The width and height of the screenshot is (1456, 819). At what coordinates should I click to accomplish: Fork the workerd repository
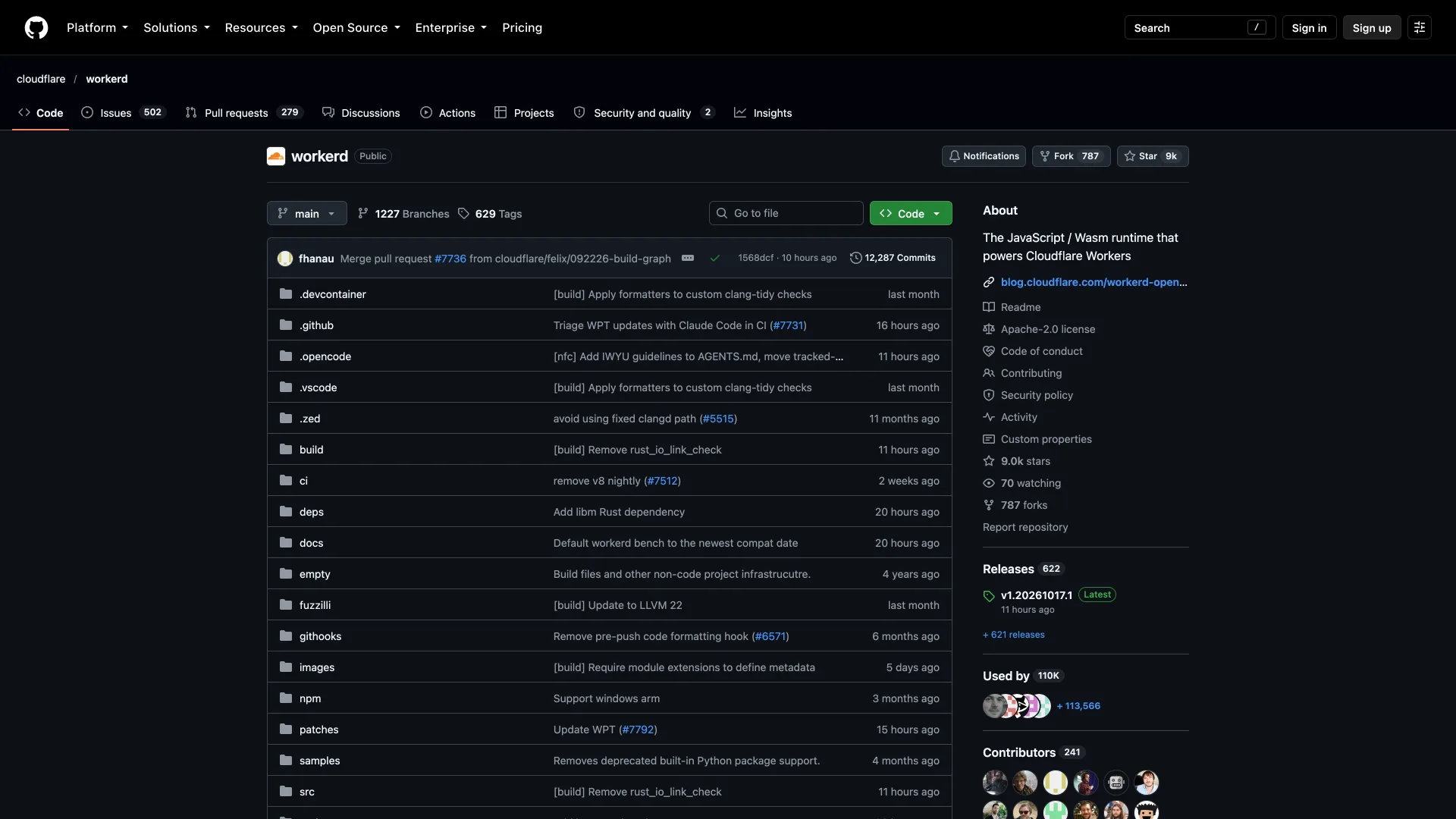(1071, 156)
